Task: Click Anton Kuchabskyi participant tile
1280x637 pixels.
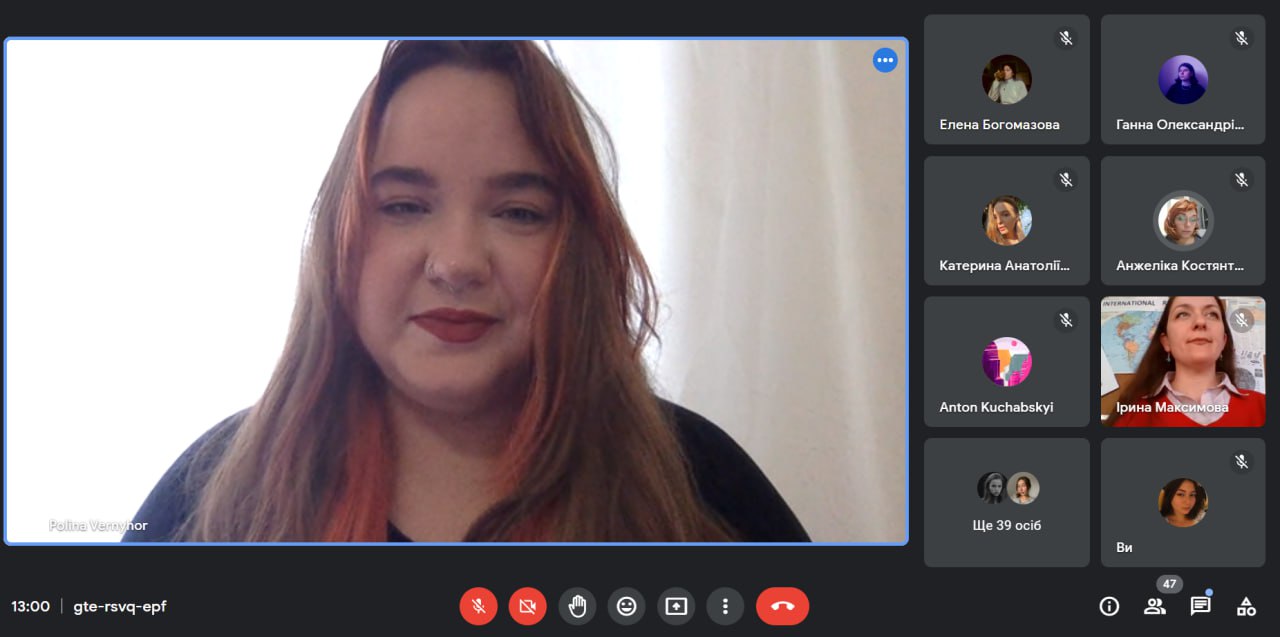Action: click(x=1006, y=361)
